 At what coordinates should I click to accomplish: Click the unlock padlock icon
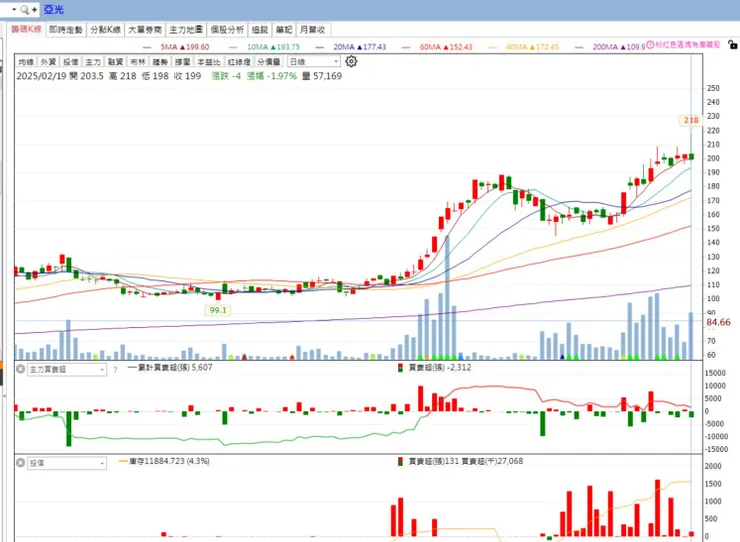click(732, 45)
